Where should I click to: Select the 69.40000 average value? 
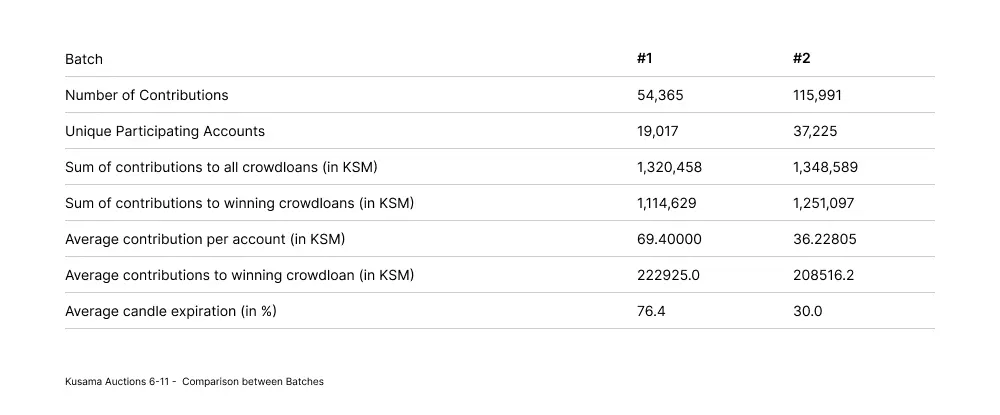(x=669, y=239)
